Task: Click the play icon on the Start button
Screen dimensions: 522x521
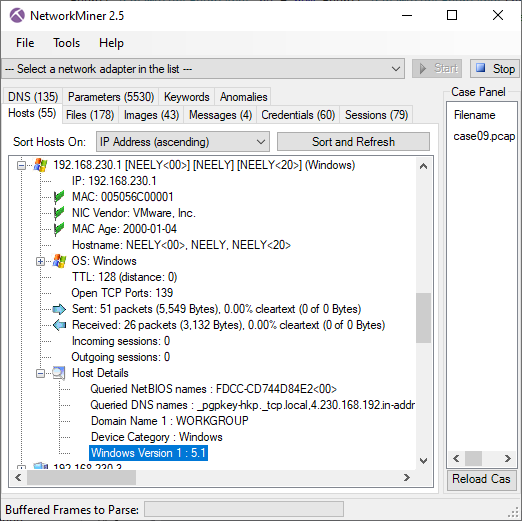Action: (423, 69)
